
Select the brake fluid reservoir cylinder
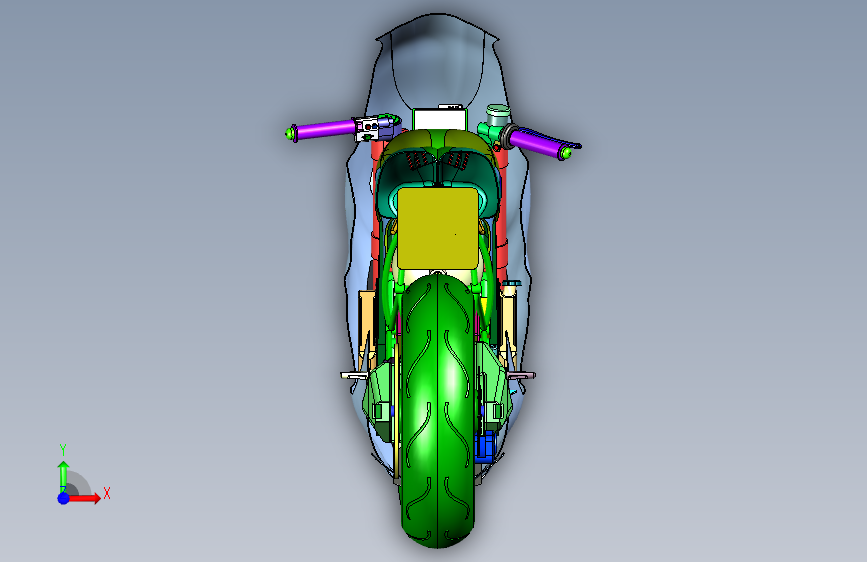[498, 117]
